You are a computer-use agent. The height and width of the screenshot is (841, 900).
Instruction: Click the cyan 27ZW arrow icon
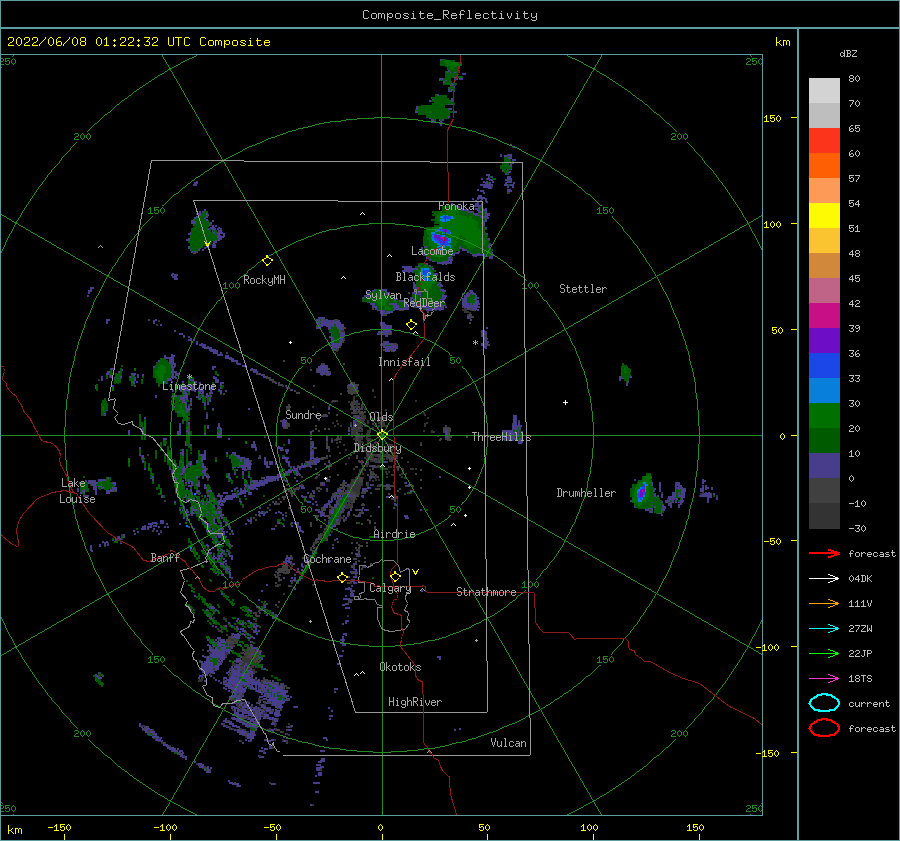pyautogui.click(x=824, y=629)
